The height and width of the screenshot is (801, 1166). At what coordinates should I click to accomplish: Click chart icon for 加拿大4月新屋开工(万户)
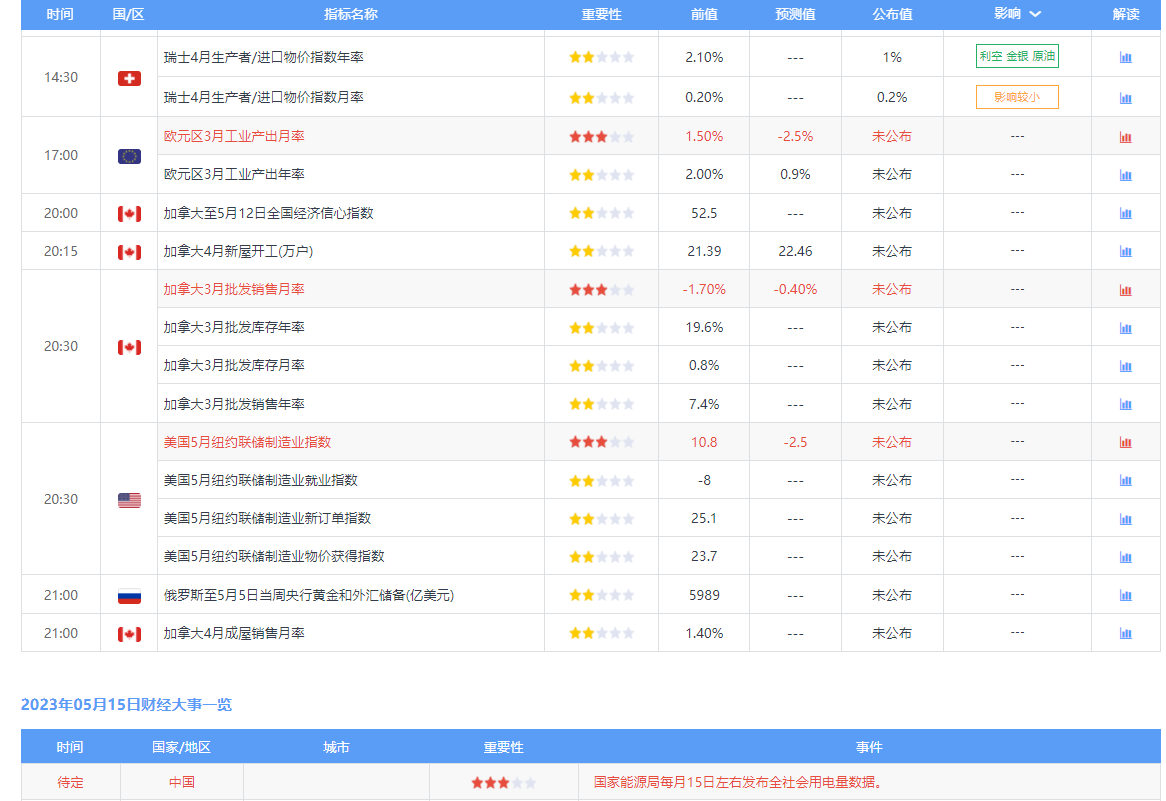pos(1126,251)
